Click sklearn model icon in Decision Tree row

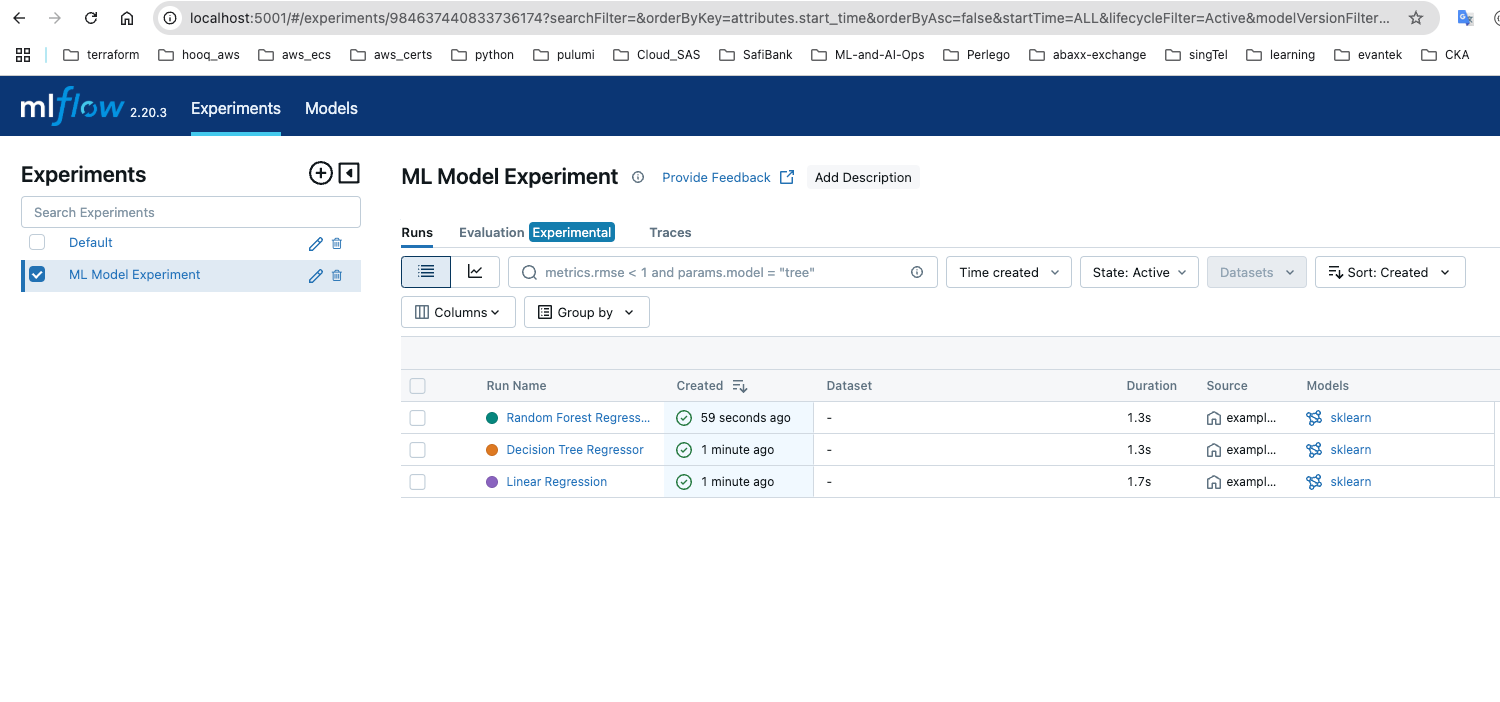pyautogui.click(x=1314, y=450)
